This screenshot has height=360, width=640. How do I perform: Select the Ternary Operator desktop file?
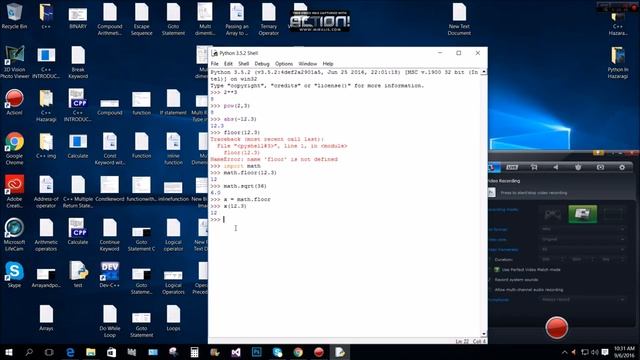tap(269, 20)
